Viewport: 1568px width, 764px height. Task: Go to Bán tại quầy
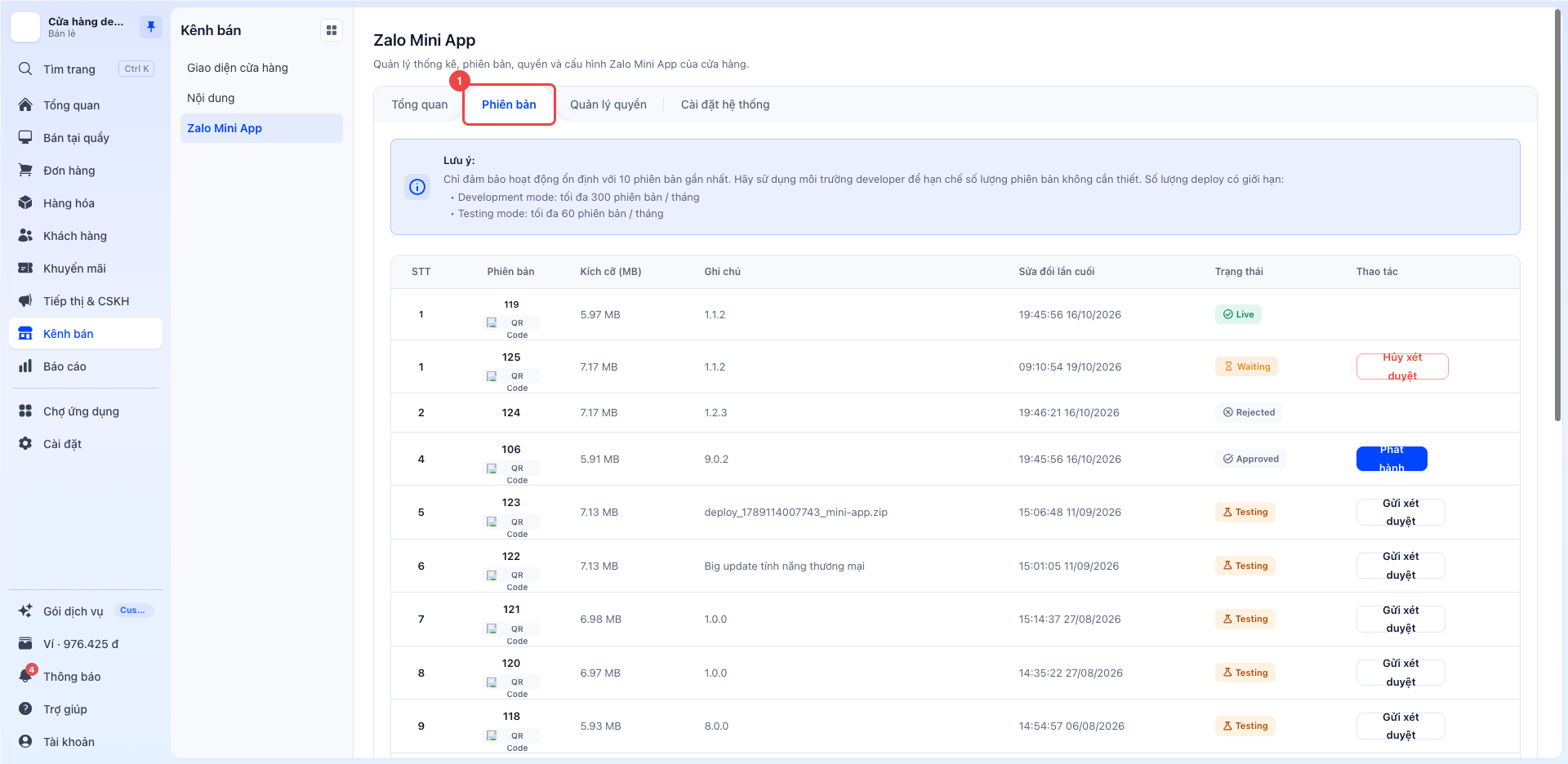pos(86,138)
